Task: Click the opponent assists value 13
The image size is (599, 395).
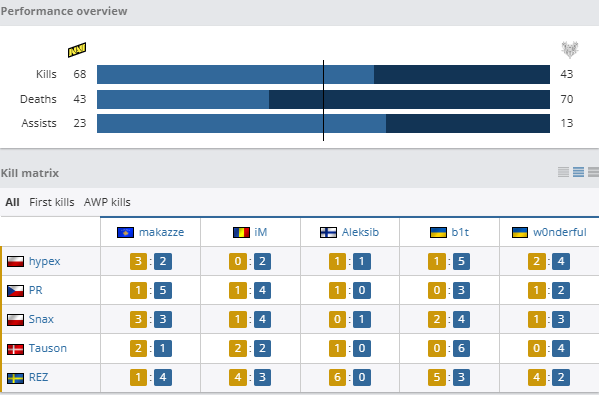Action: 567,123
